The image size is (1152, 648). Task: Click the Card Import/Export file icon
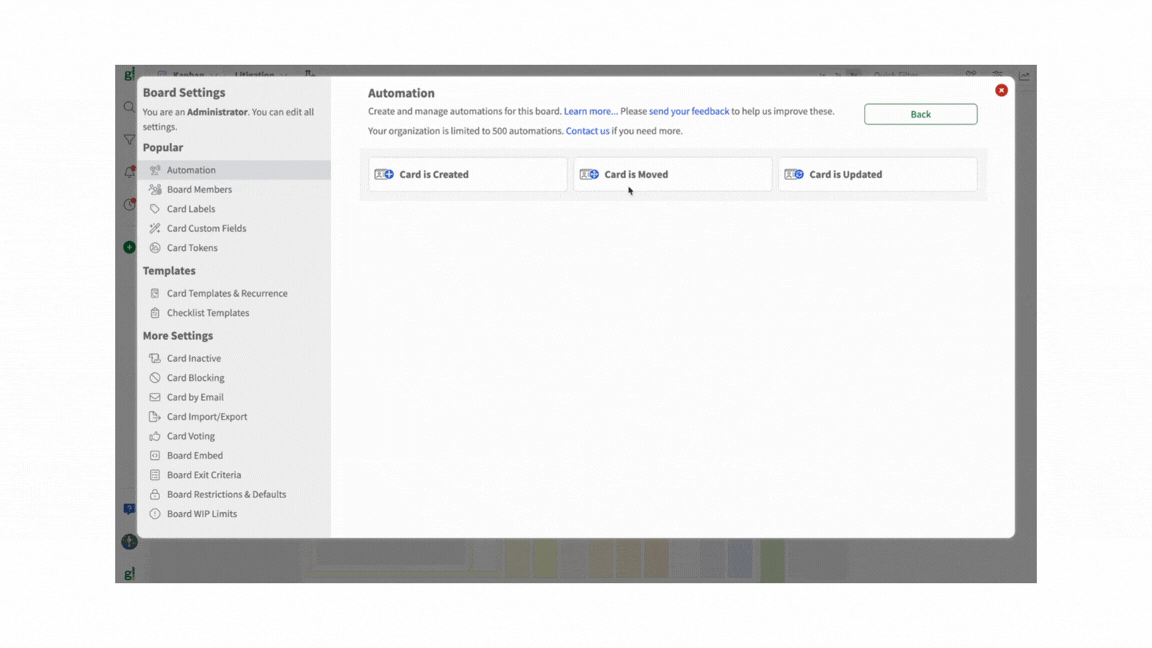pos(155,417)
